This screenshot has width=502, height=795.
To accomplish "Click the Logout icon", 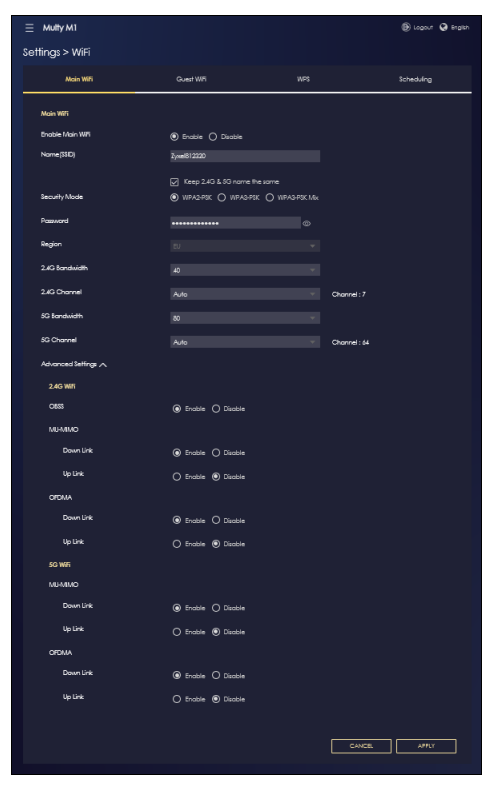I will [x=406, y=27].
